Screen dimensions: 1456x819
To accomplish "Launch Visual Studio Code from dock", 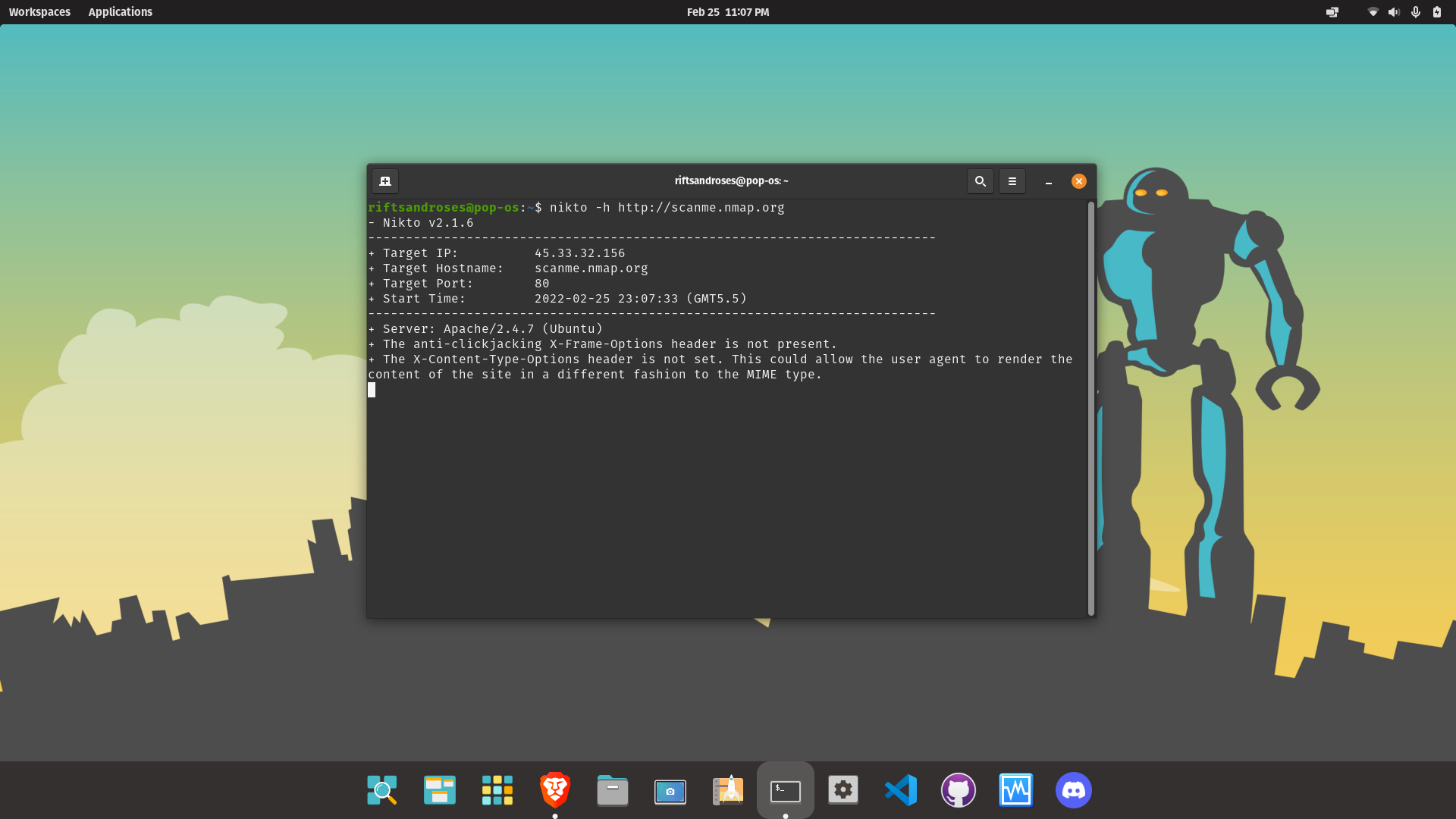I will 901,790.
